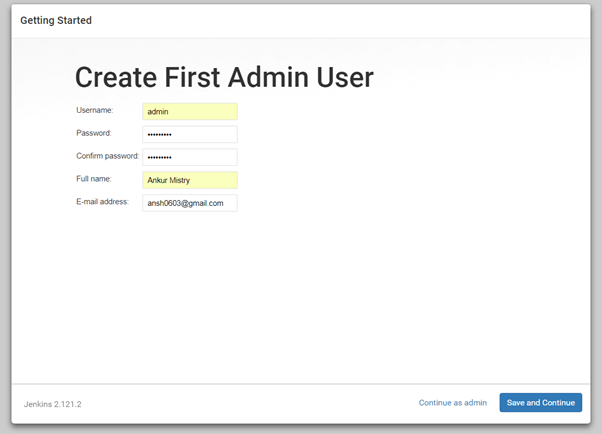Click the Username: label
Screen dimensions: 602x434
[95, 110]
